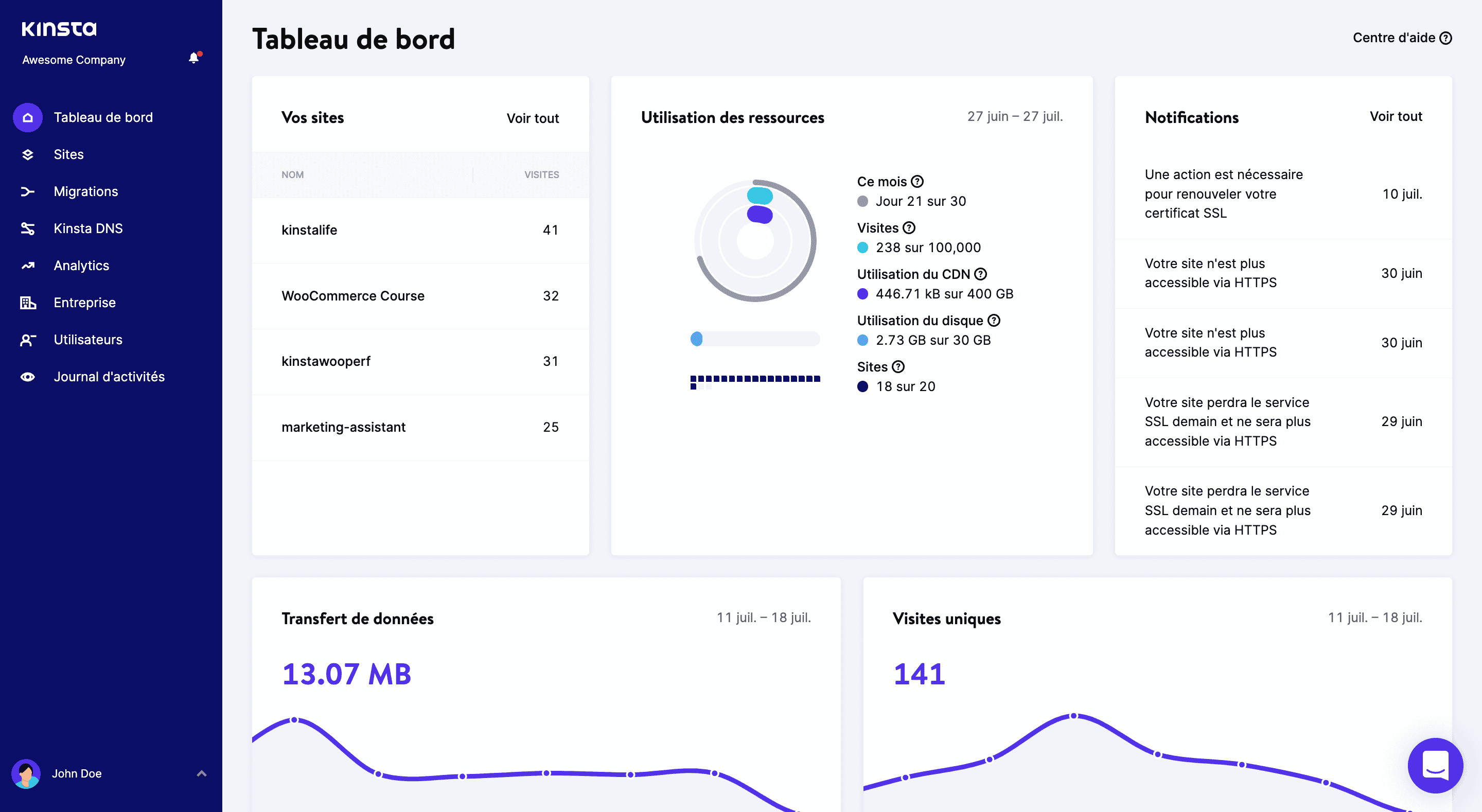Select the Utilisateurs user icon
Screen dimensions: 1482x812
click(27, 340)
